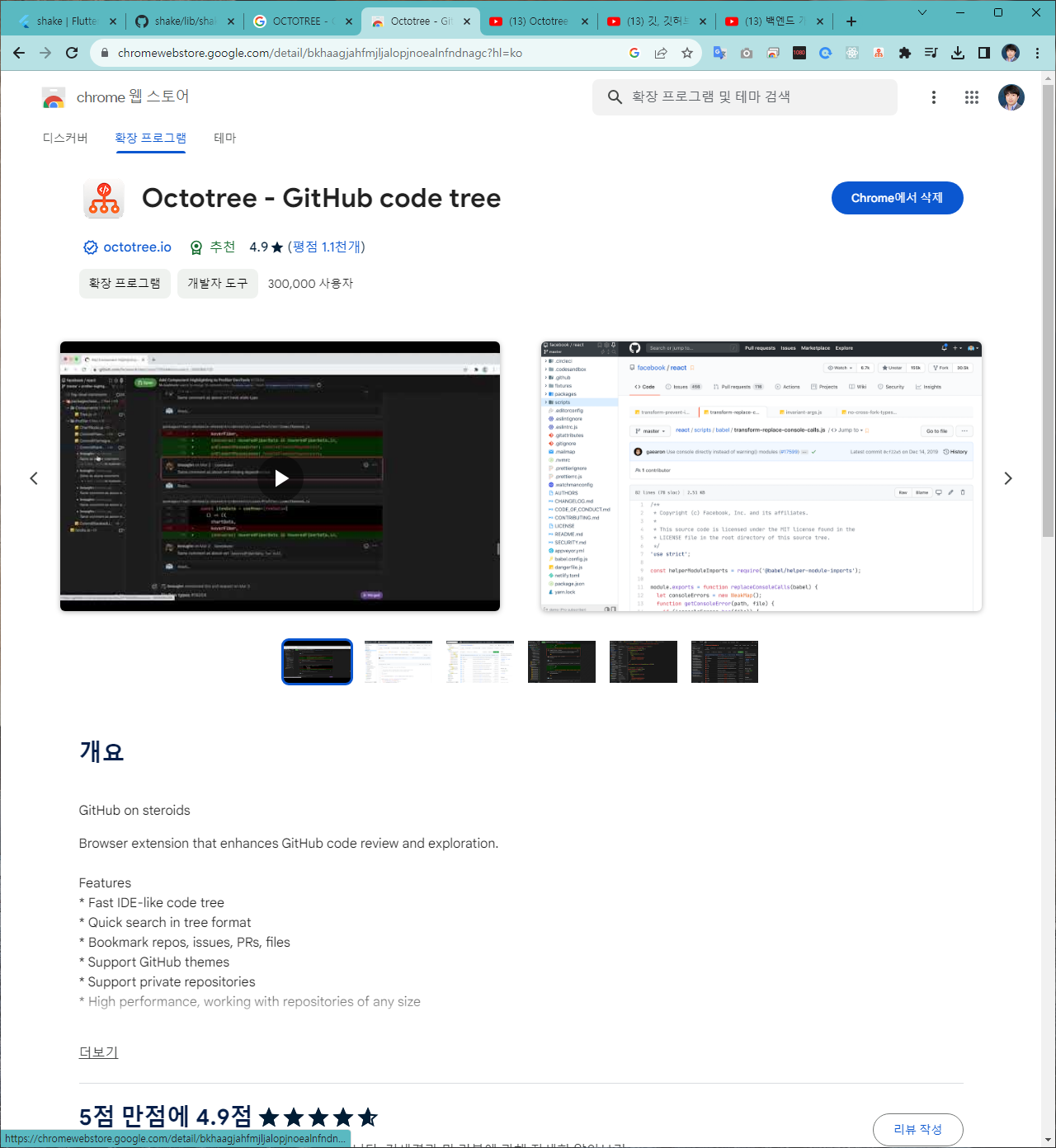Click the Google icon in address bar

click(x=634, y=53)
